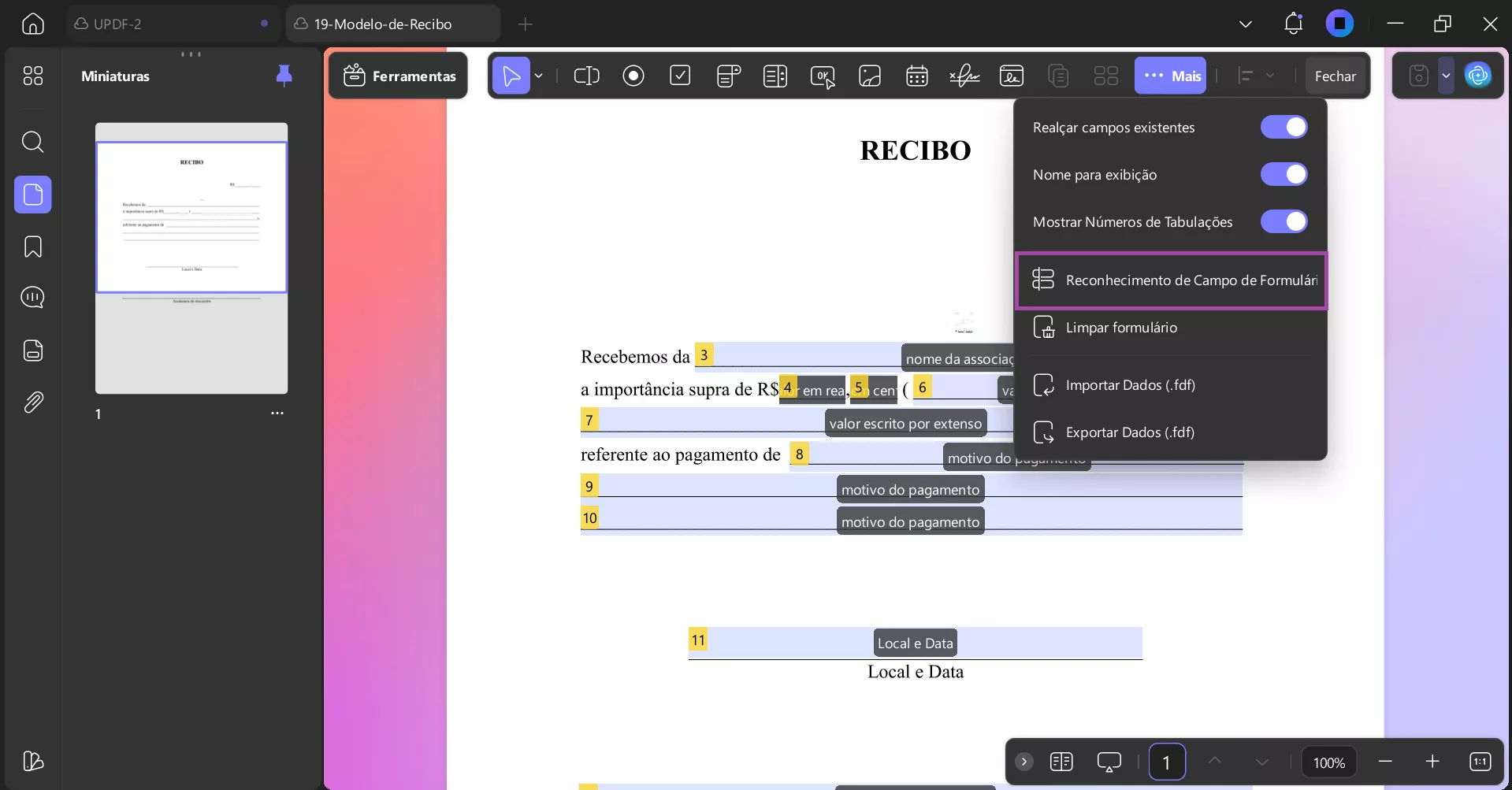The height and width of the screenshot is (790, 1512).
Task: Turn off Nome para exibição switch
Action: click(x=1284, y=174)
